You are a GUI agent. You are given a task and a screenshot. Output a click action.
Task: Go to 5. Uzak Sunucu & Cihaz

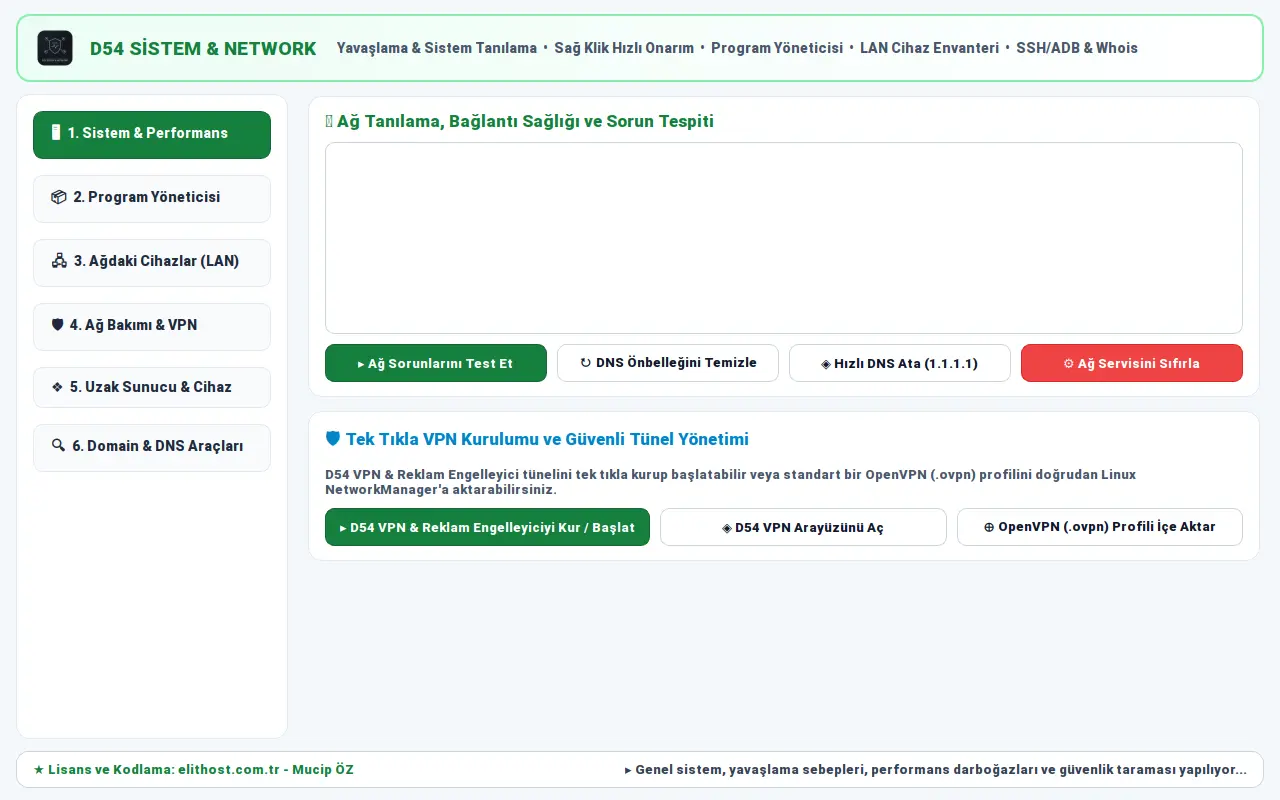(152, 387)
